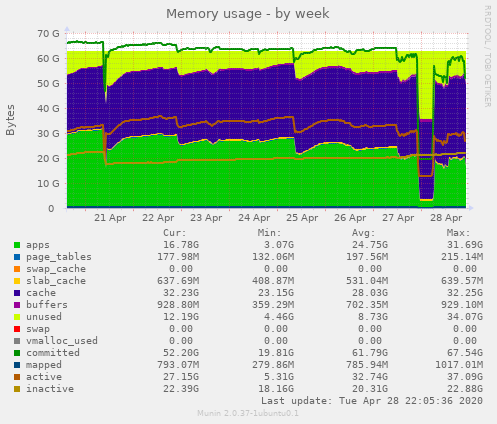
Task: Click the '50 G' y-axis tick label
Action: (x=48, y=83)
